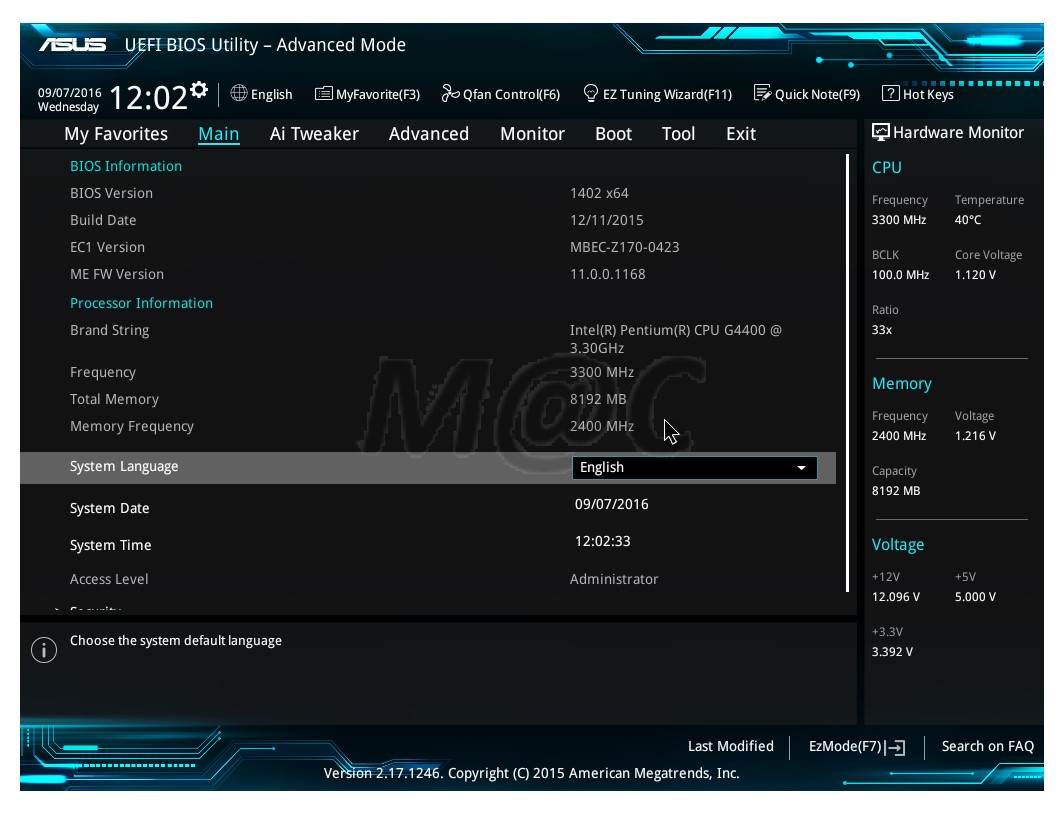The image size is (1064, 814).
Task: Click BCLK 100.0 MHz reading
Action: [900, 275]
